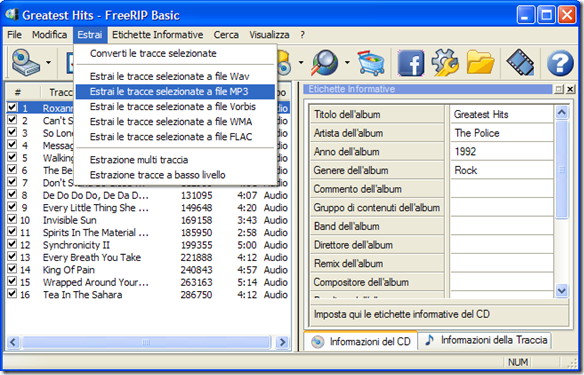The image size is (584, 375).
Task: Click the vertical scrollbar thumb in tag panel
Action: coord(562,169)
